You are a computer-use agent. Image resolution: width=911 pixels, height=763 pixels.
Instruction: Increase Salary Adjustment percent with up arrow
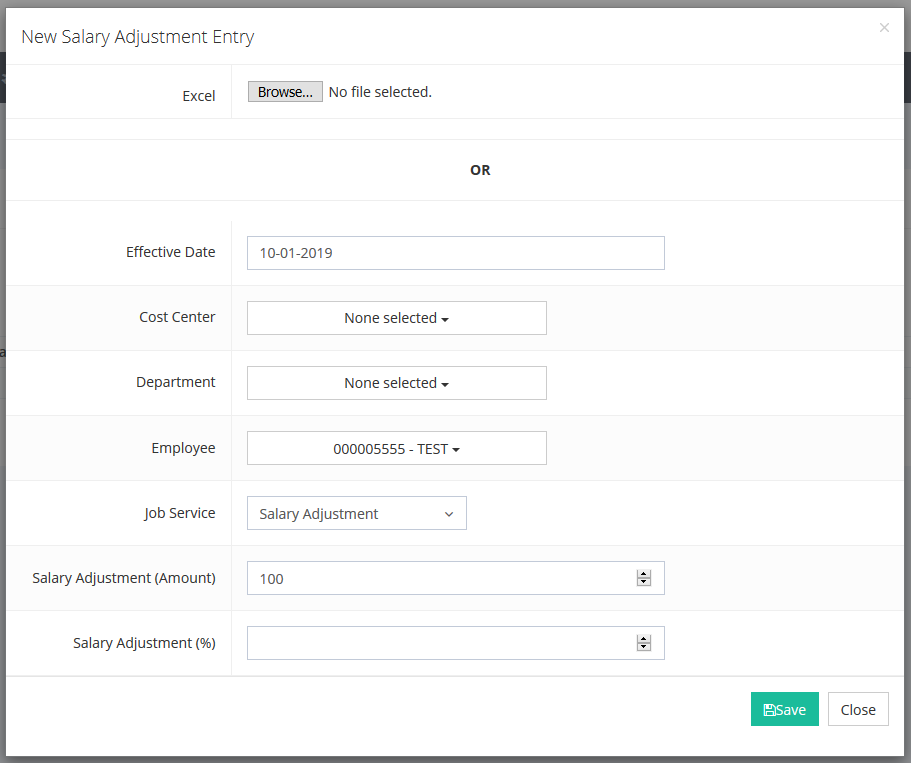pos(644,639)
